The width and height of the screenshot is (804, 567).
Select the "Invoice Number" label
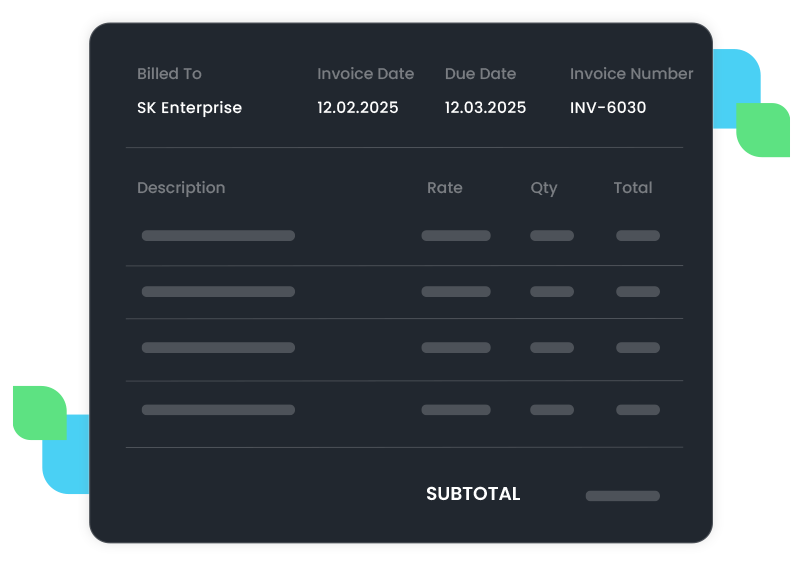[x=631, y=74]
